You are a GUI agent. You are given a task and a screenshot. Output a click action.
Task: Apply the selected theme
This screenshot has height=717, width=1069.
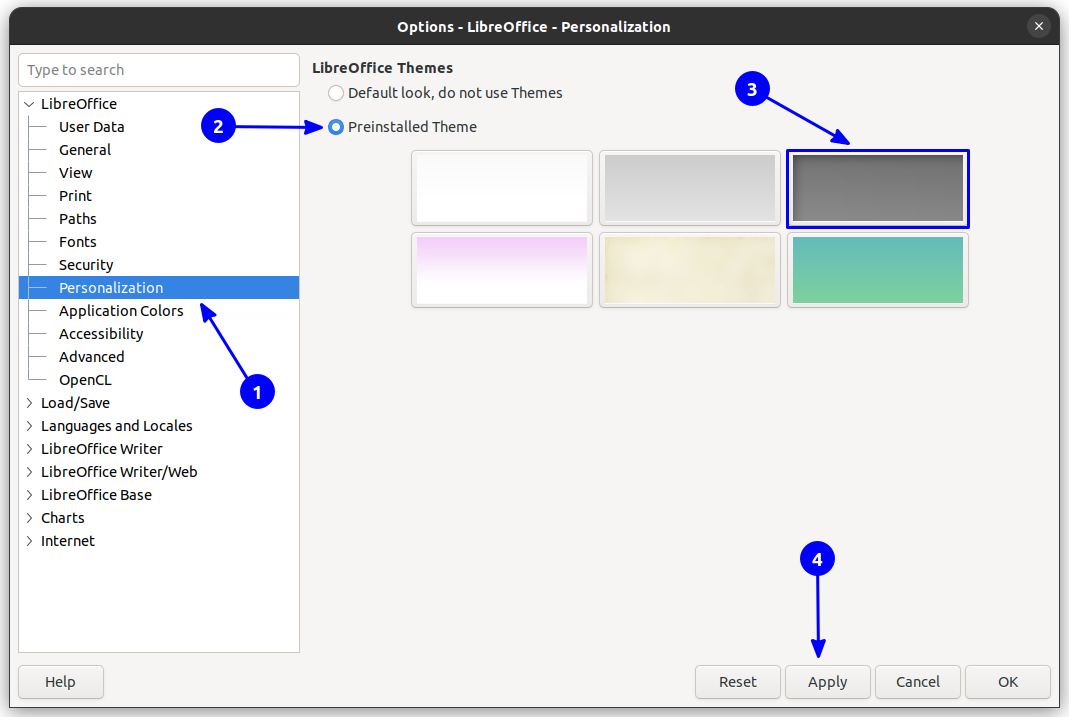[827, 682]
